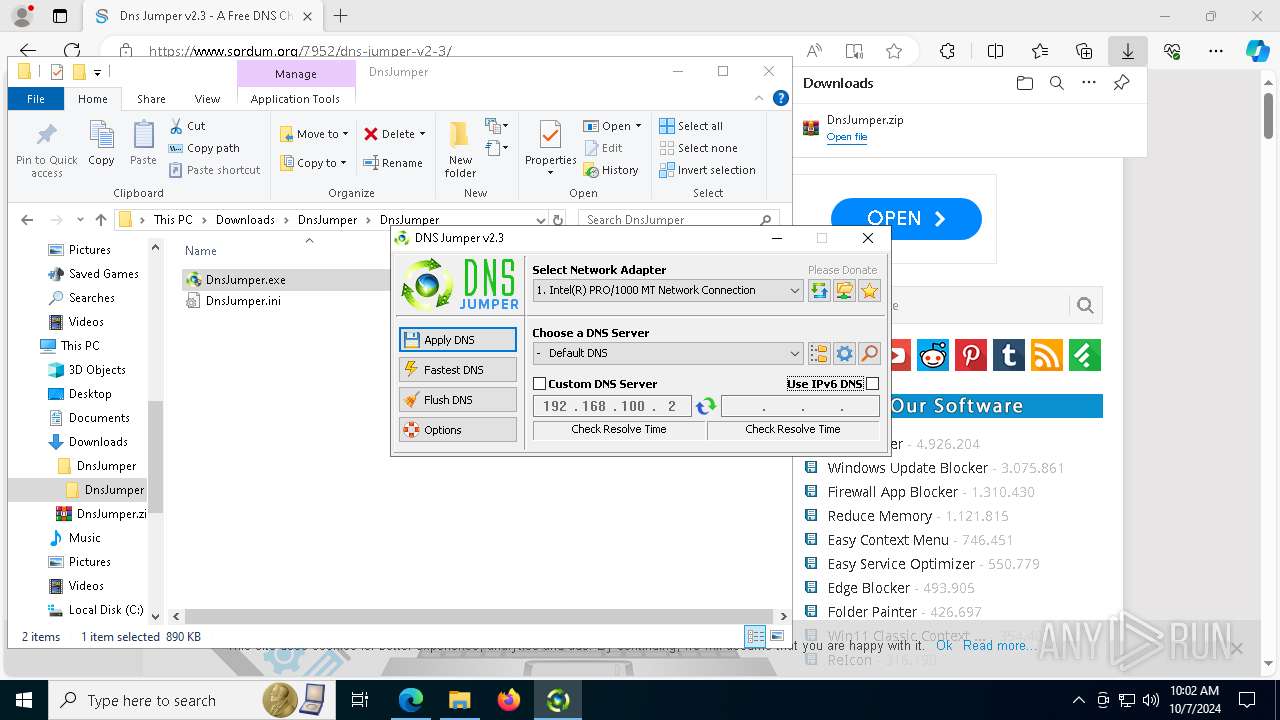The height and width of the screenshot is (720, 1280).
Task: Click the green swap DNS arrows icon
Action: 706,406
